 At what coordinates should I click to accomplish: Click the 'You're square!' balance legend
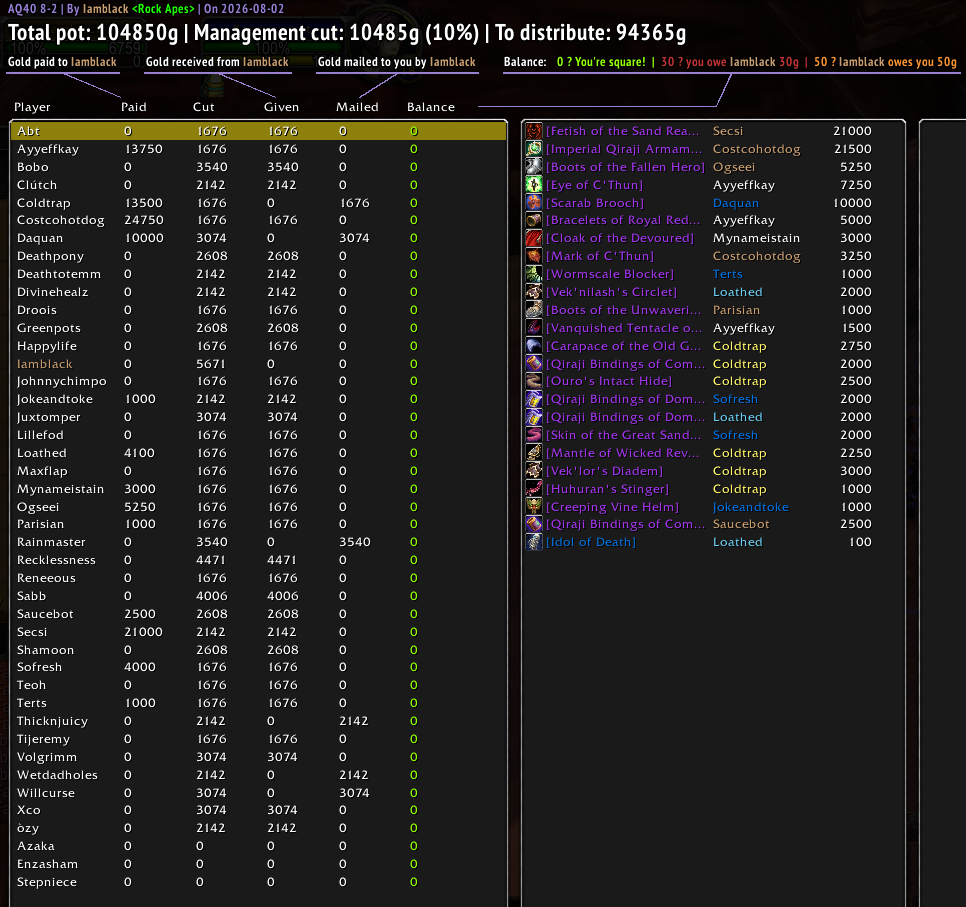[601, 62]
